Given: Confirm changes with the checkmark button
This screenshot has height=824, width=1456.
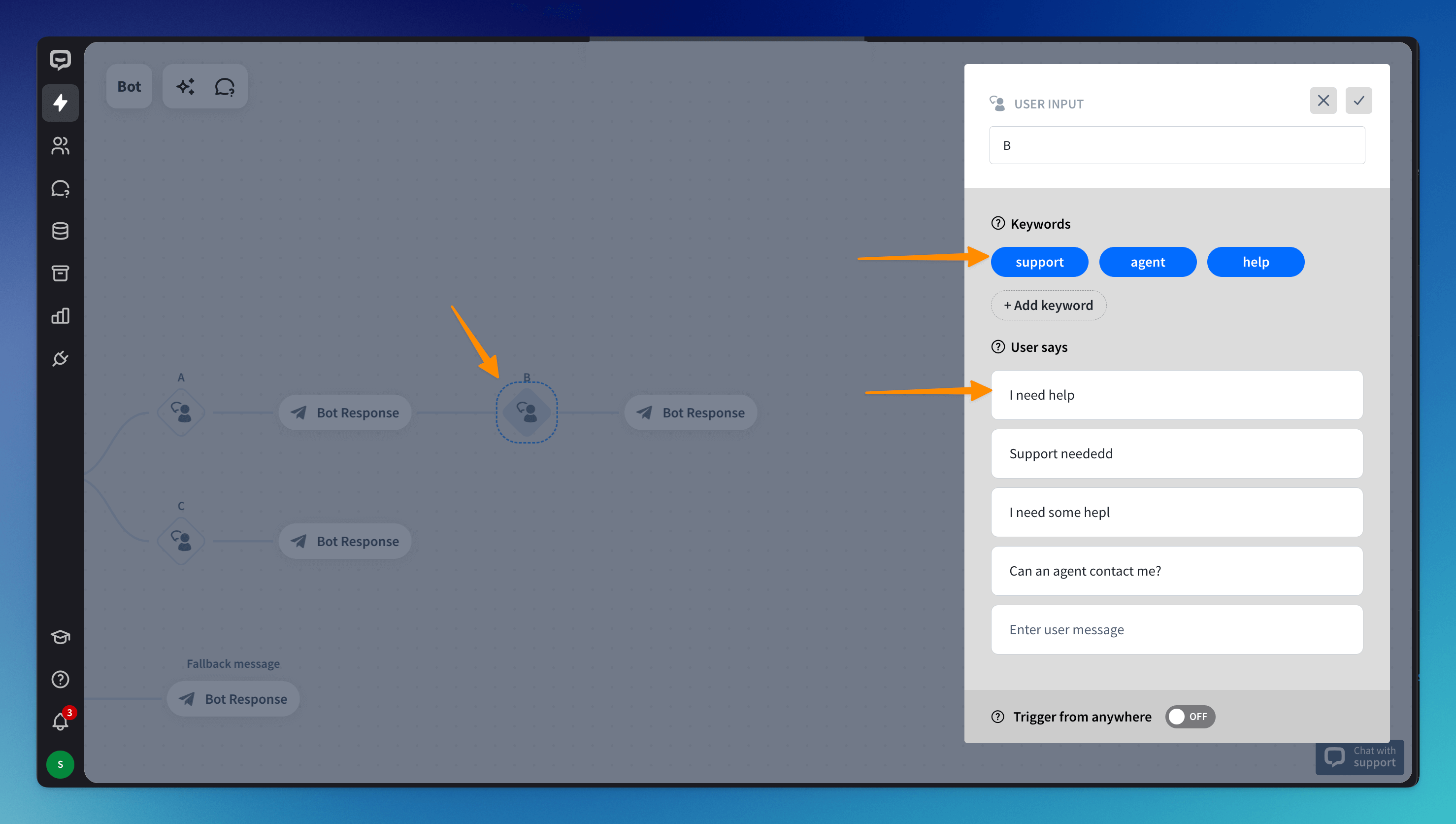Looking at the screenshot, I should coord(1358,101).
